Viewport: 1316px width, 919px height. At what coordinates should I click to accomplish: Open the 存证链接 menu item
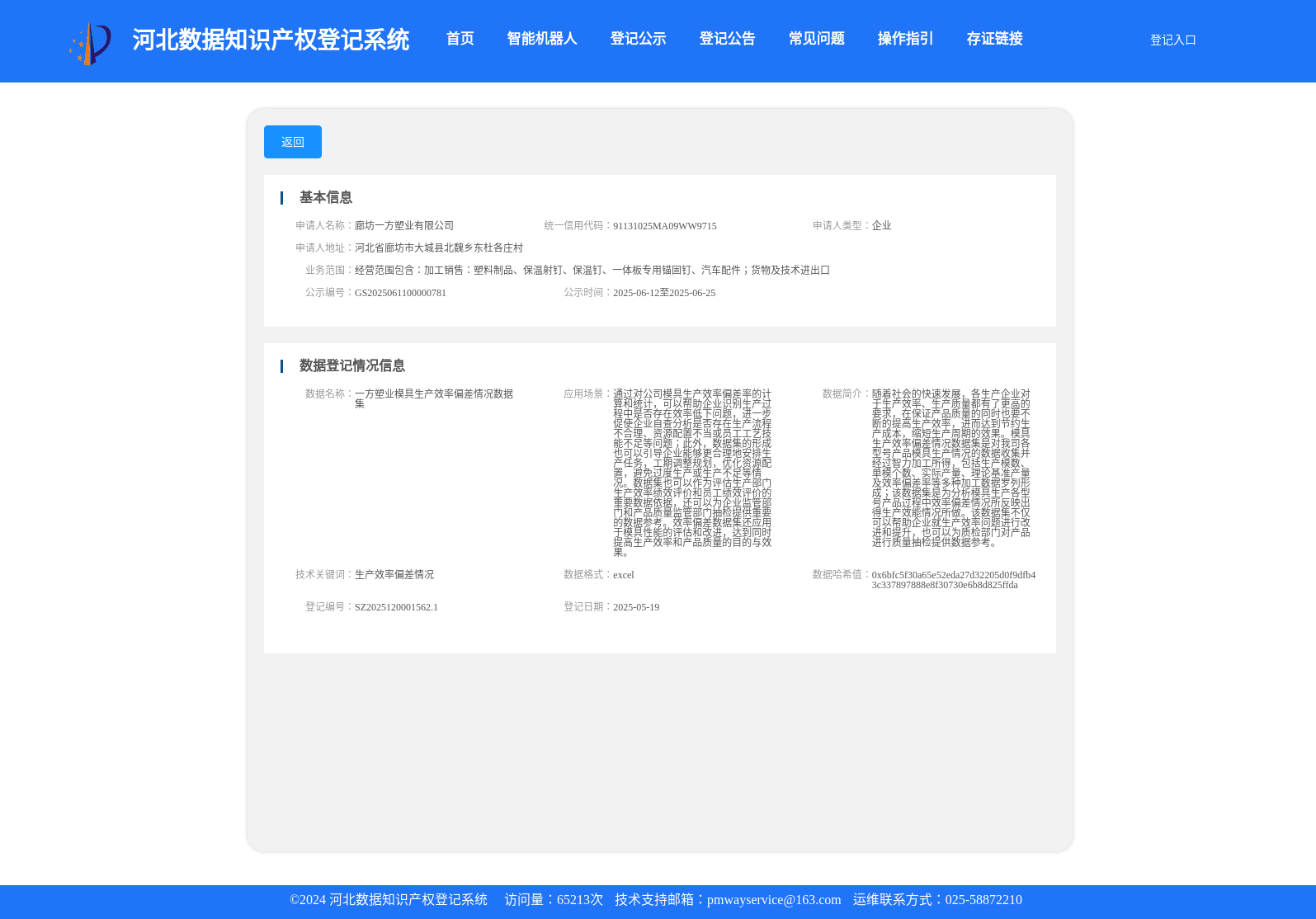[994, 39]
